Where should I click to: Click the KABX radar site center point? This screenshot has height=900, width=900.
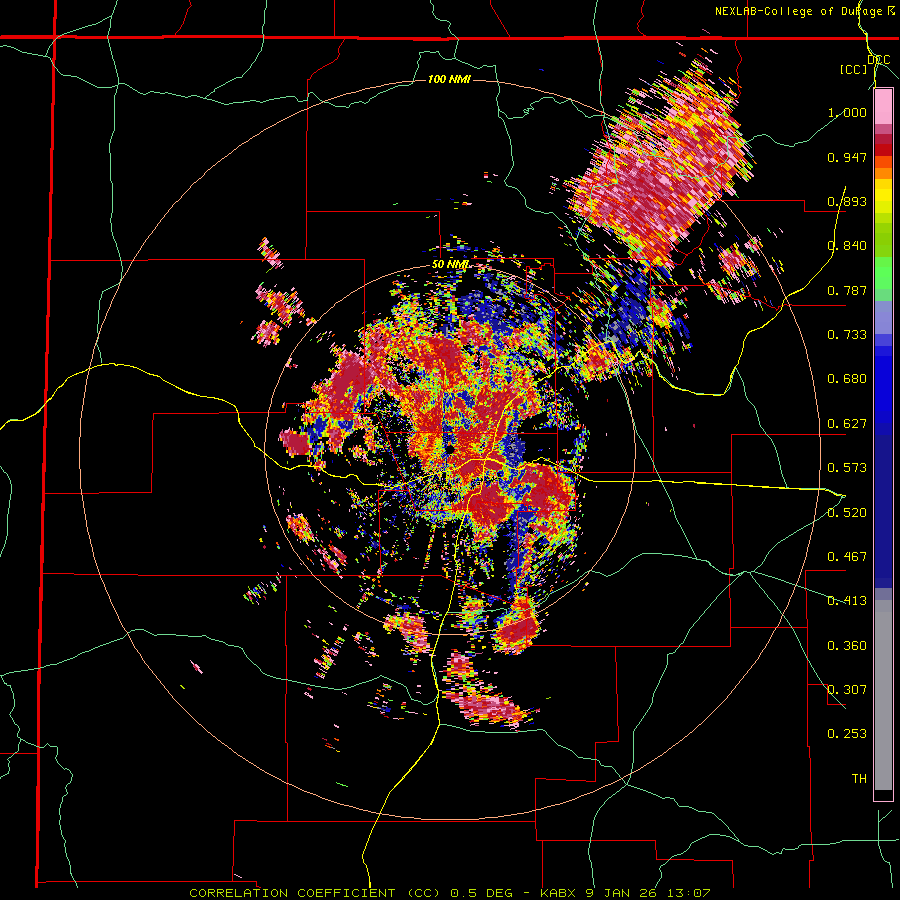click(450, 449)
